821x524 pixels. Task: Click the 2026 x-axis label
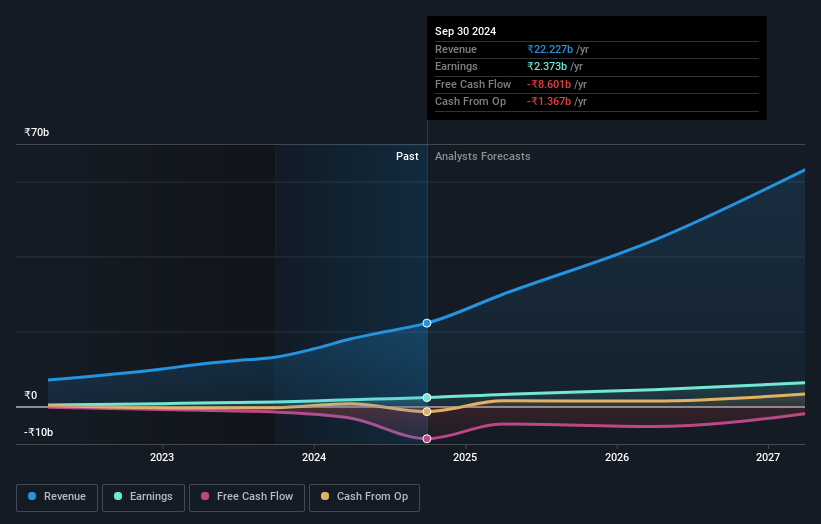click(x=617, y=457)
